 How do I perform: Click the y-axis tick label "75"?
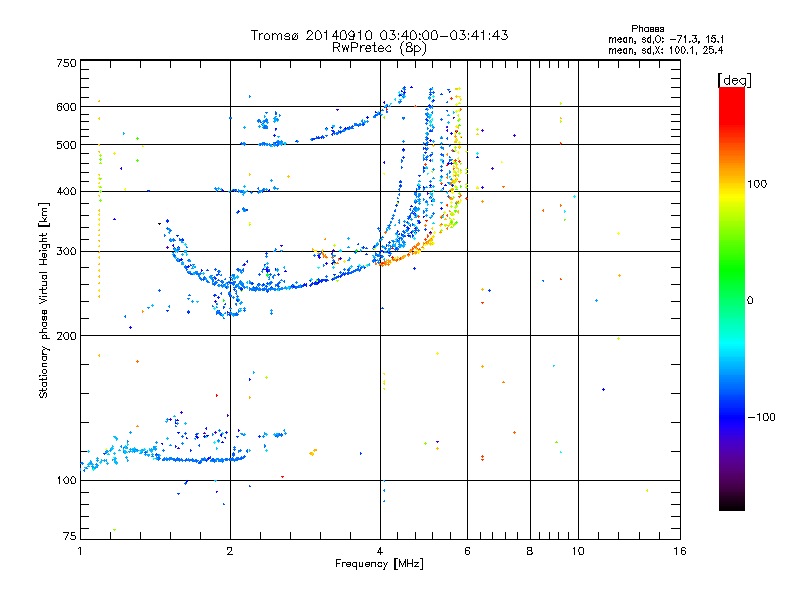point(70,536)
